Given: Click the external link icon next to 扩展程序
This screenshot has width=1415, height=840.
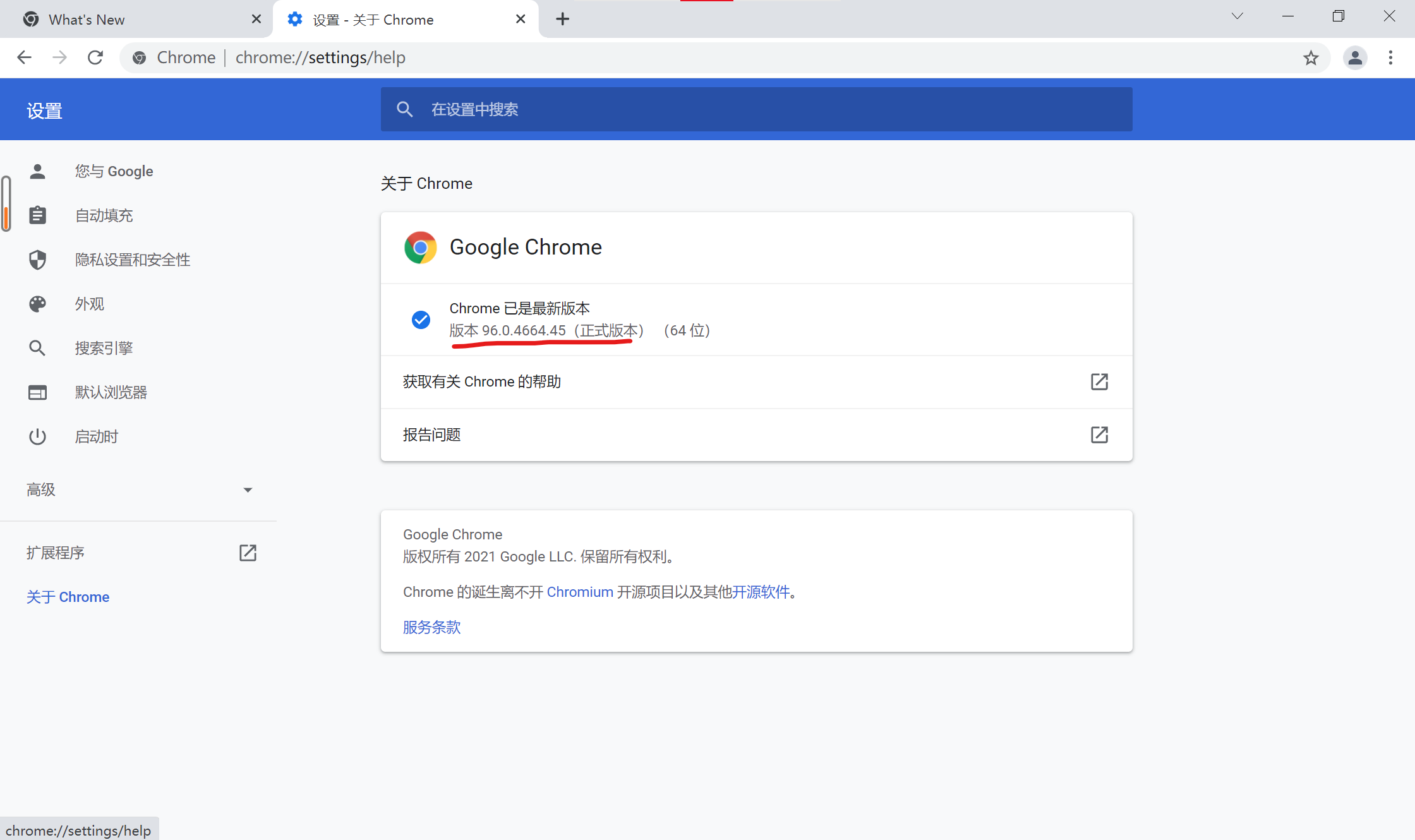Looking at the screenshot, I should click(248, 553).
